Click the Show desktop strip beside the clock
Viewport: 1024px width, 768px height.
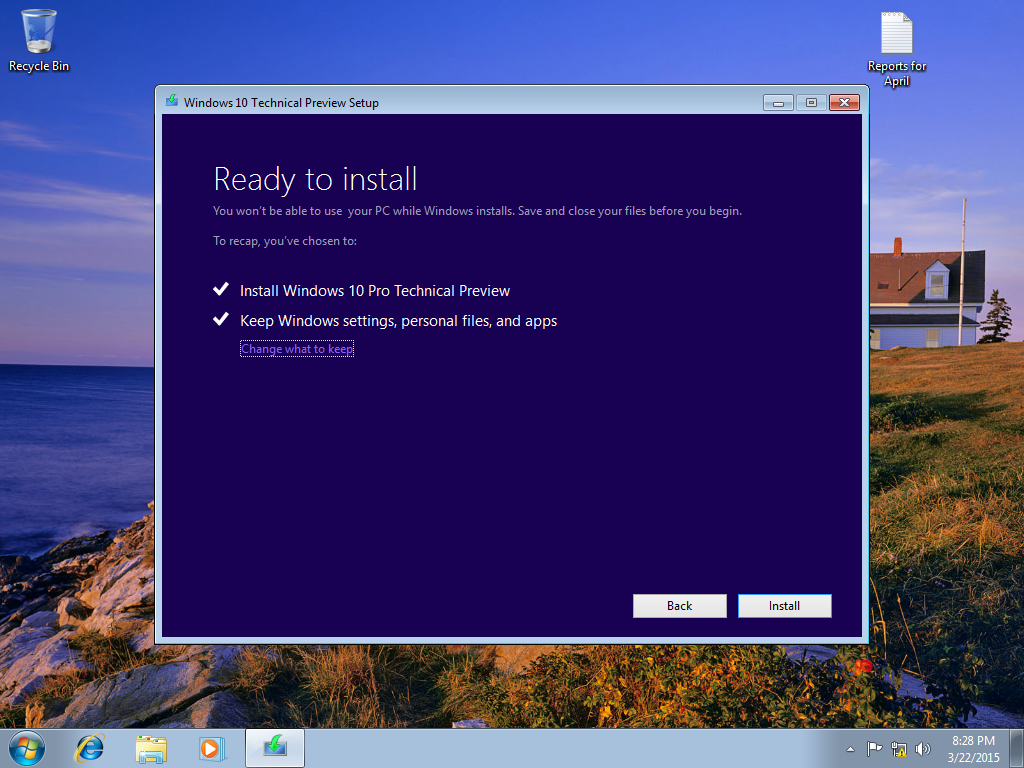click(x=1017, y=748)
